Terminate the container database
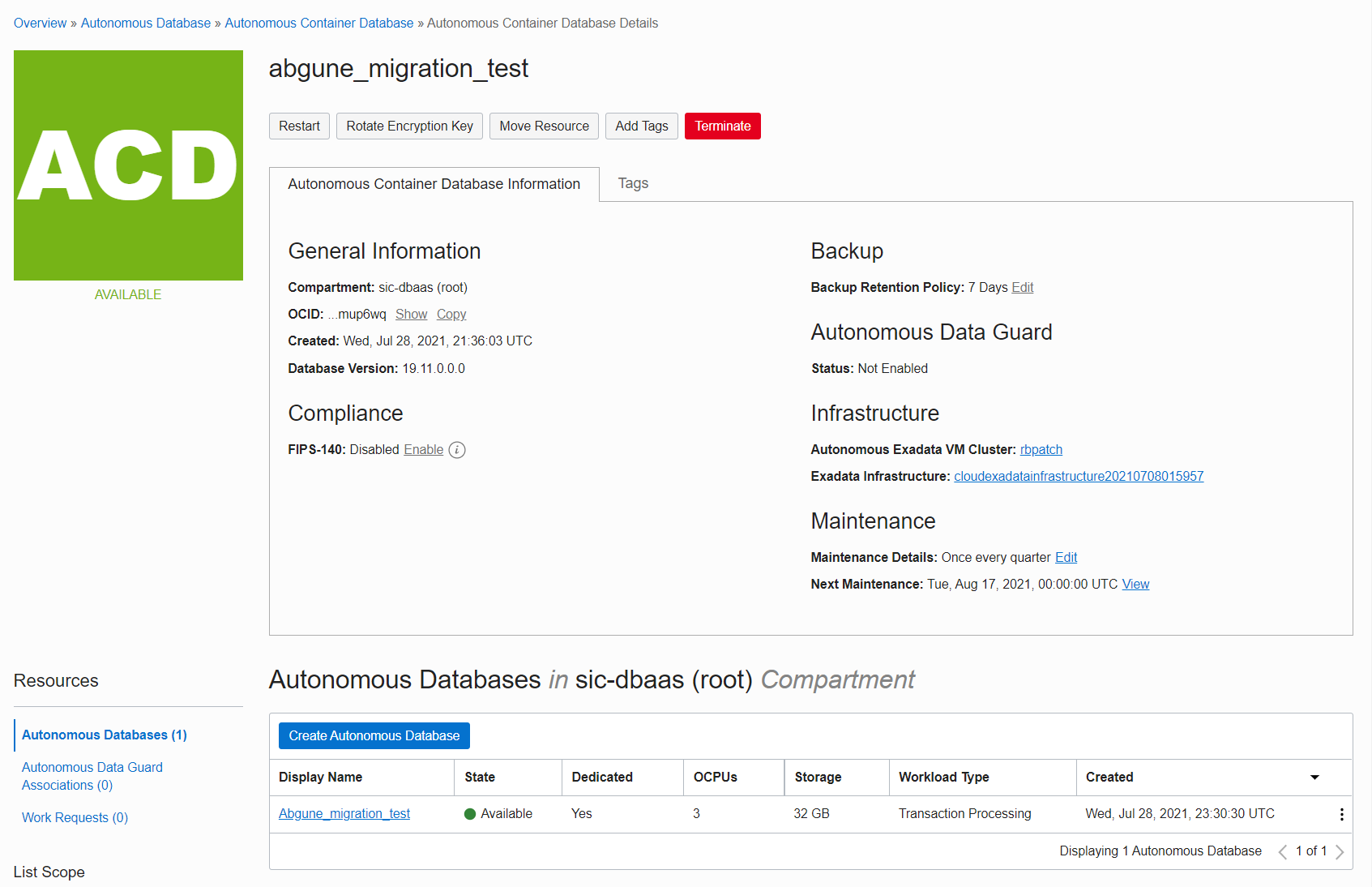 tap(722, 126)
